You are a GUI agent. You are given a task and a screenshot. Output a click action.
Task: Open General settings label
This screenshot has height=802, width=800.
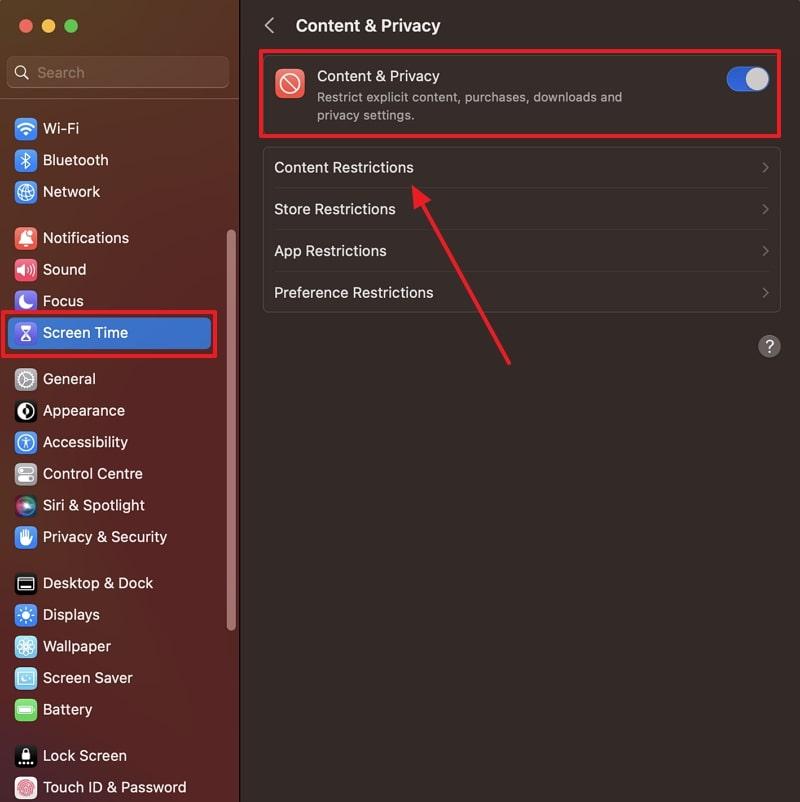[x=69, y=379]
